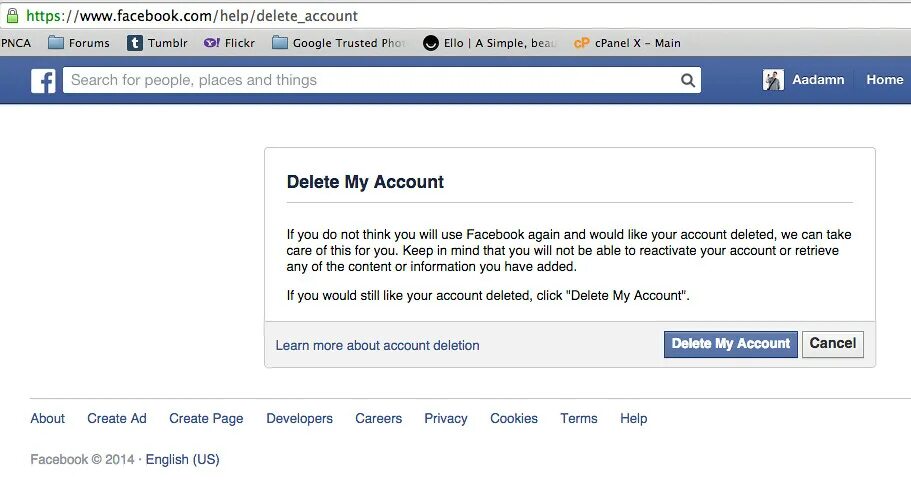Open the Flickr bookmark

tap(229, 43)
